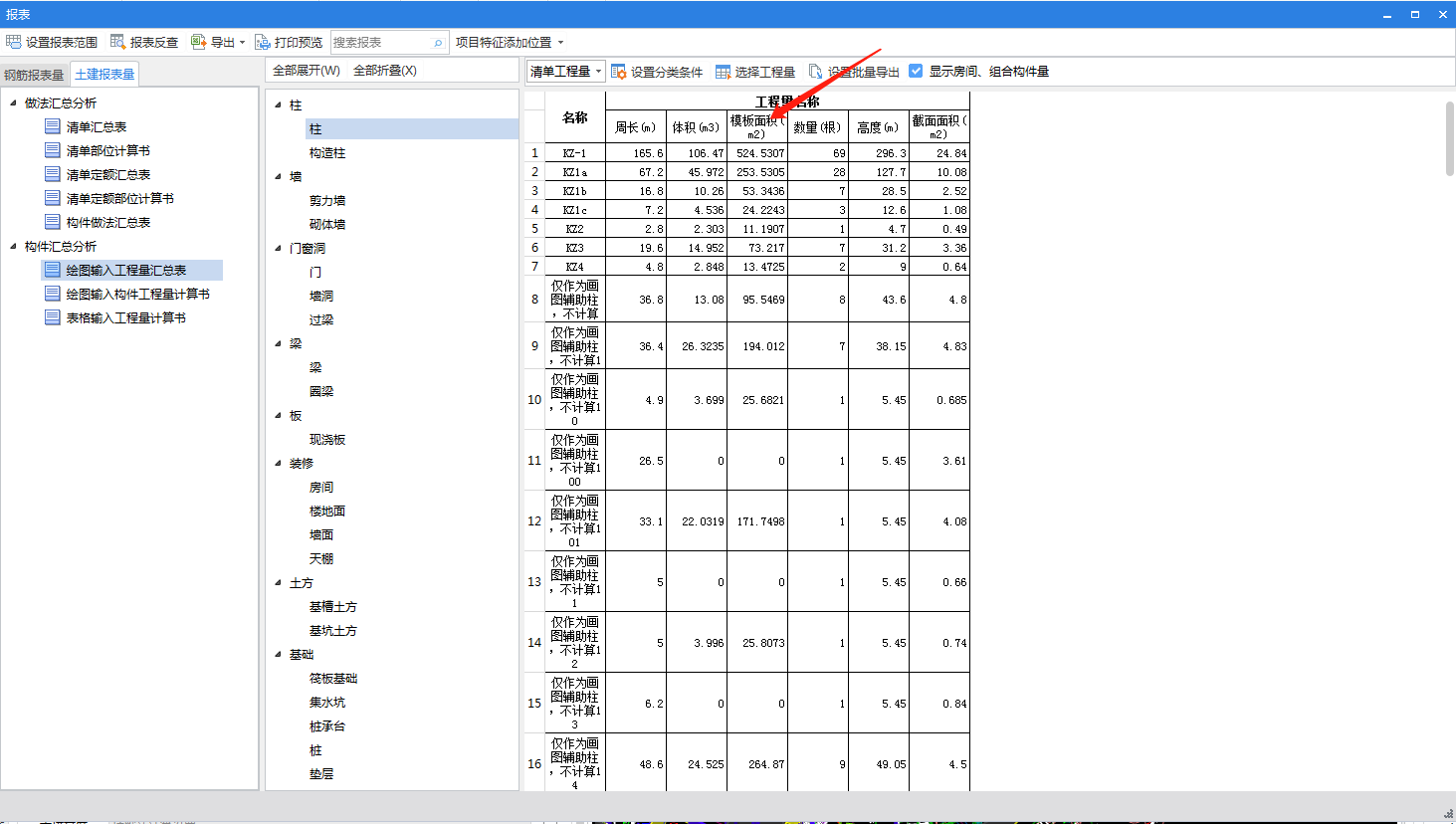Click the 全部折叠(X) button

click(385, 71)
